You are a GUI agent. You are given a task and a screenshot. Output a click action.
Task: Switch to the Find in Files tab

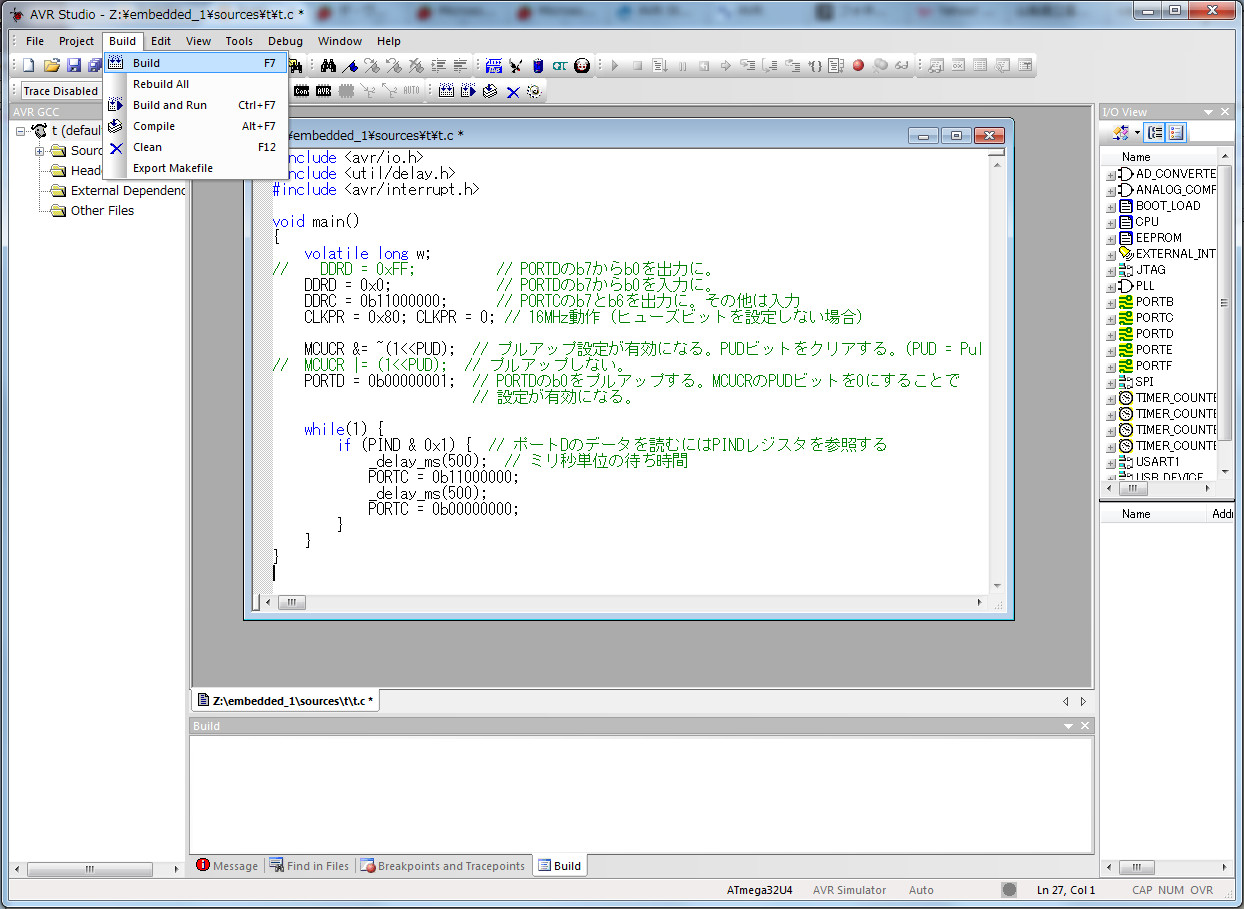[x=308, y=866]
